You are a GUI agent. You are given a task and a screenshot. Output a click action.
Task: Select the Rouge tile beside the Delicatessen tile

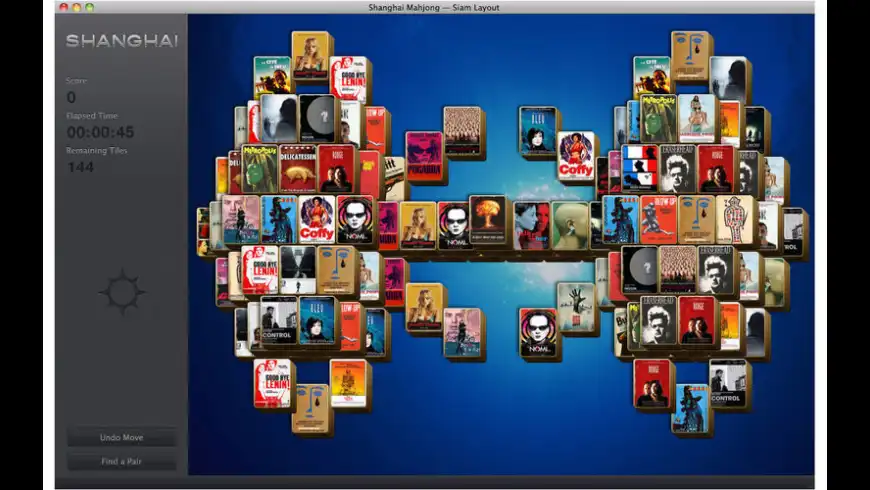coord(336,169)
